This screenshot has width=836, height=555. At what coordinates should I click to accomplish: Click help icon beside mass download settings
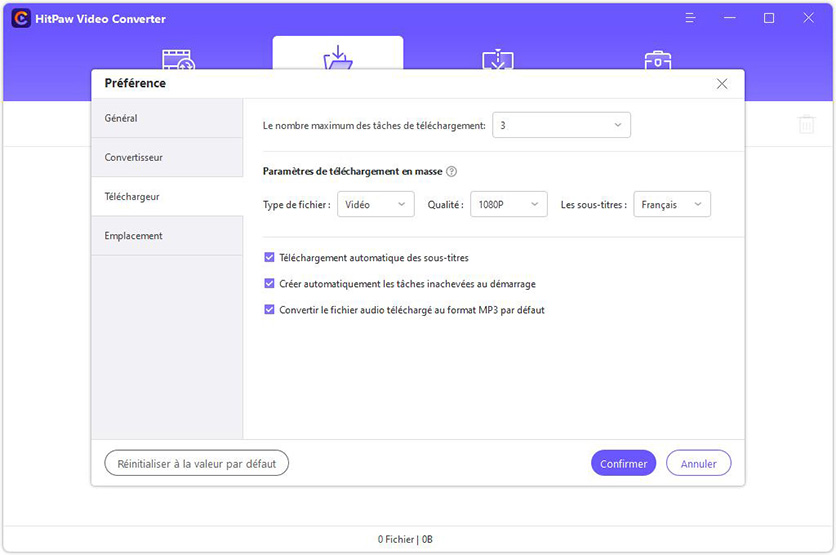click(451, 172)
